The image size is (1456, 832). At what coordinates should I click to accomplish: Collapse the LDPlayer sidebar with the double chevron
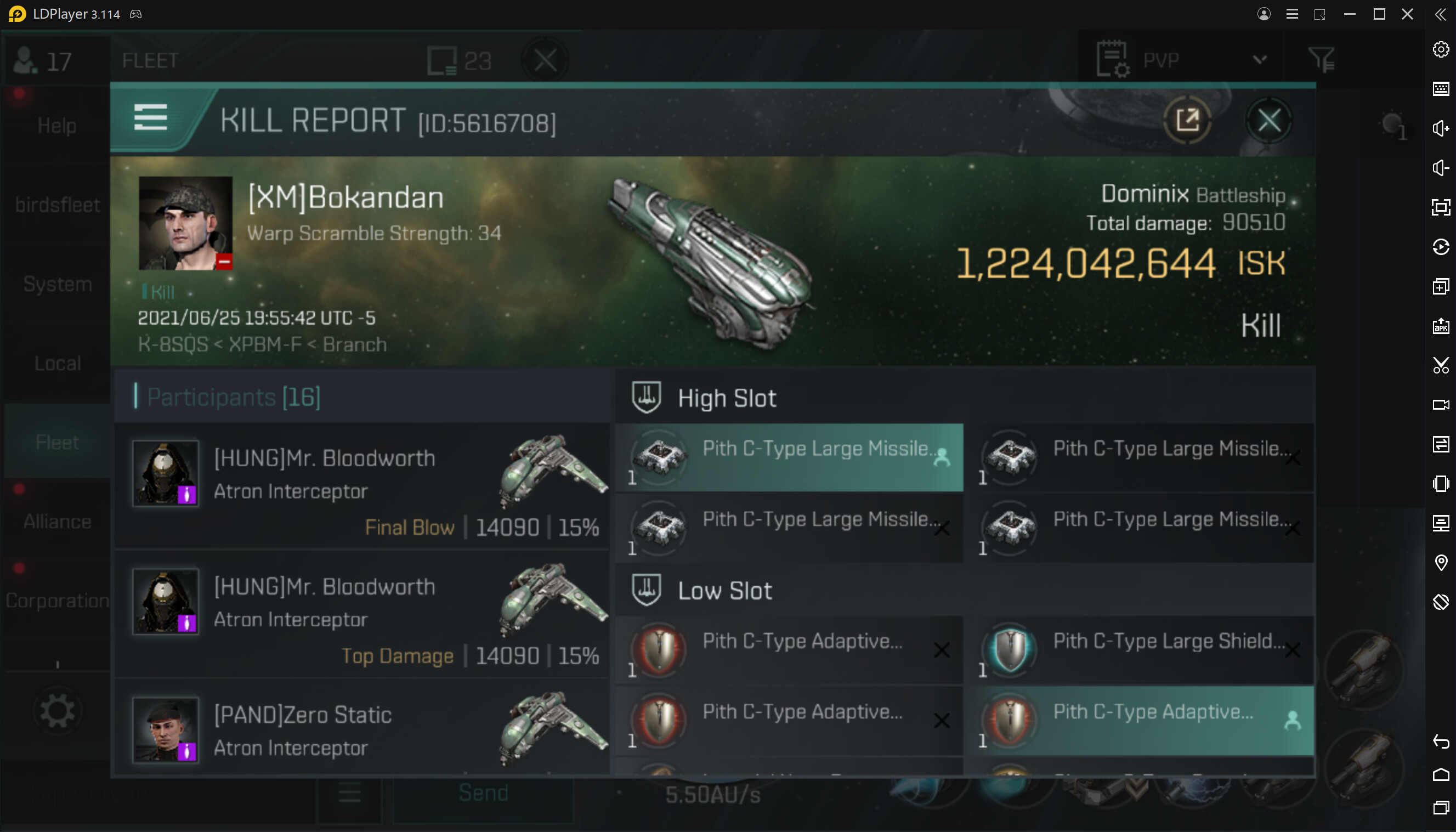point(1440,14)
